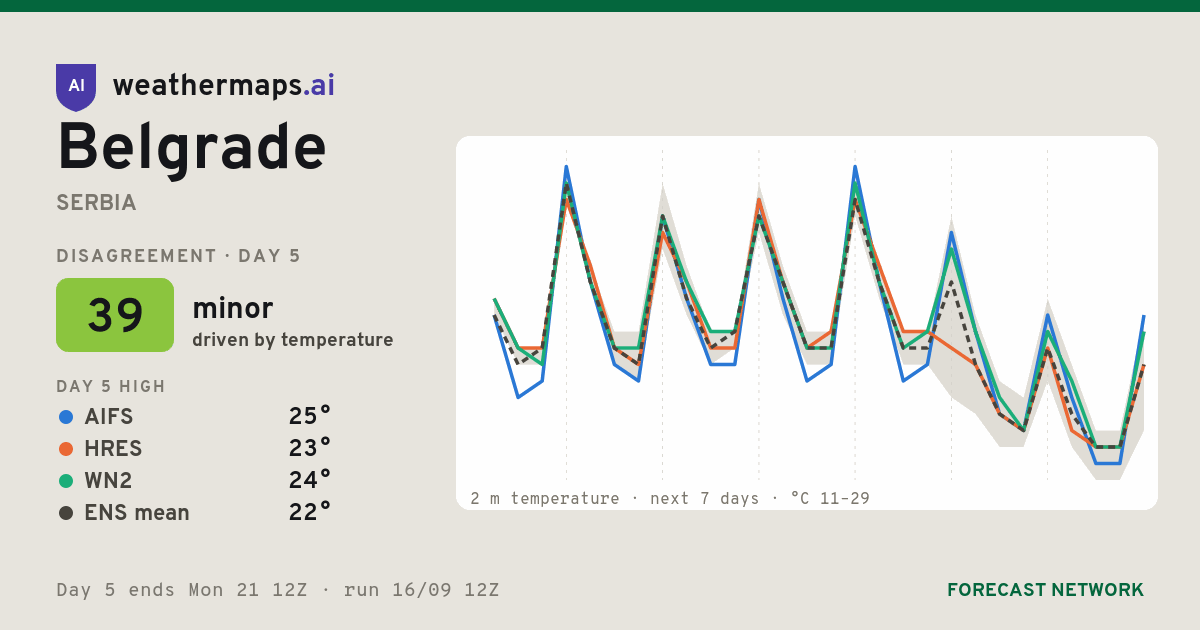
Task: Click the 2 m temperature chart caption
Action: point(670,498)
